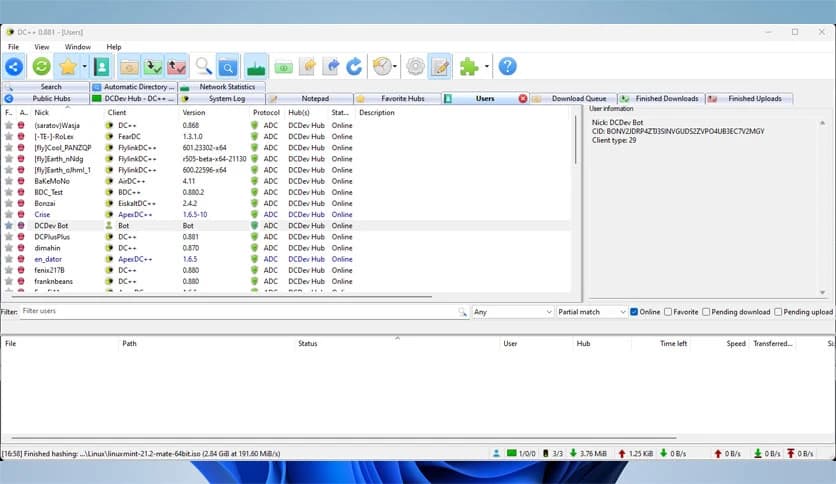
Task: Open the View menu
Action: [42, 47]
